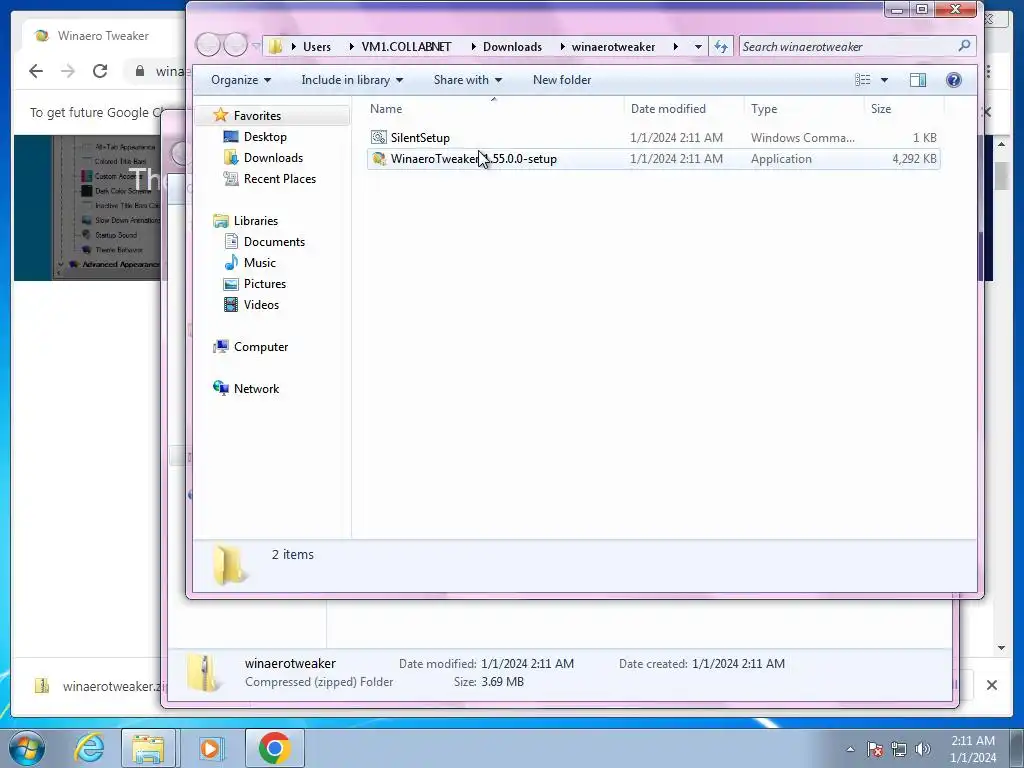Click Downloads in the address breadcrumb
This screenshot has width=1024, height=768.
(x=512, y=46)
